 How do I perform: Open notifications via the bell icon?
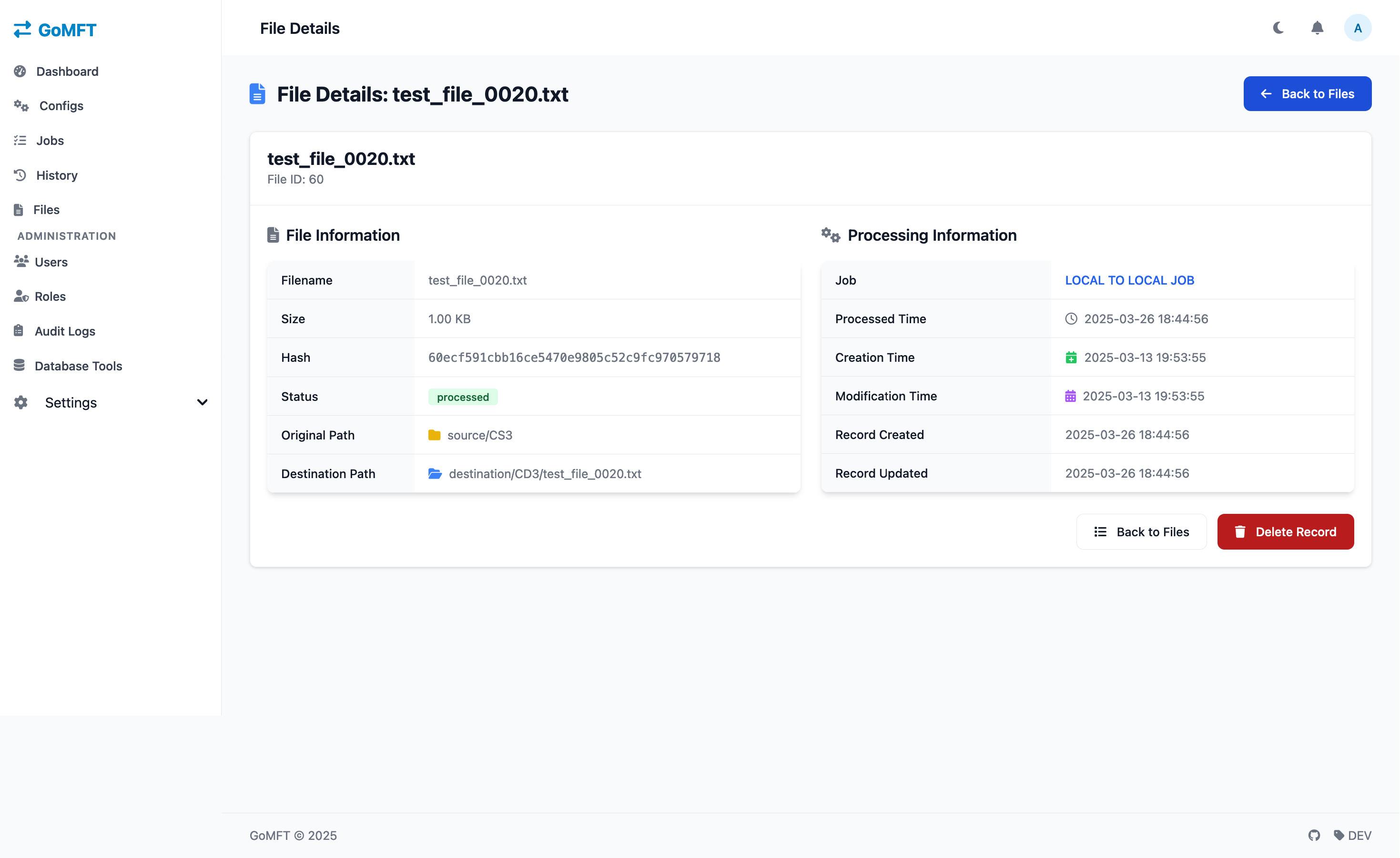pos(1317,28)
